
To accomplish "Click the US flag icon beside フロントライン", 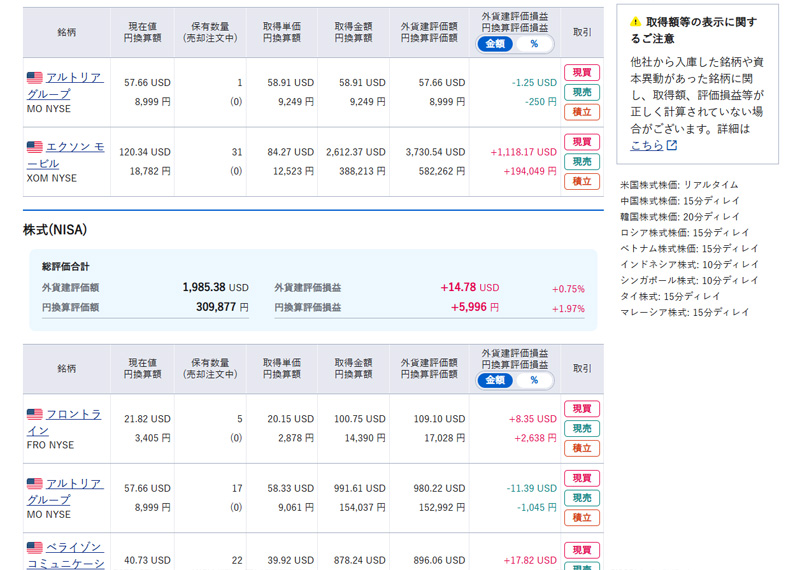I will [35, 414].
